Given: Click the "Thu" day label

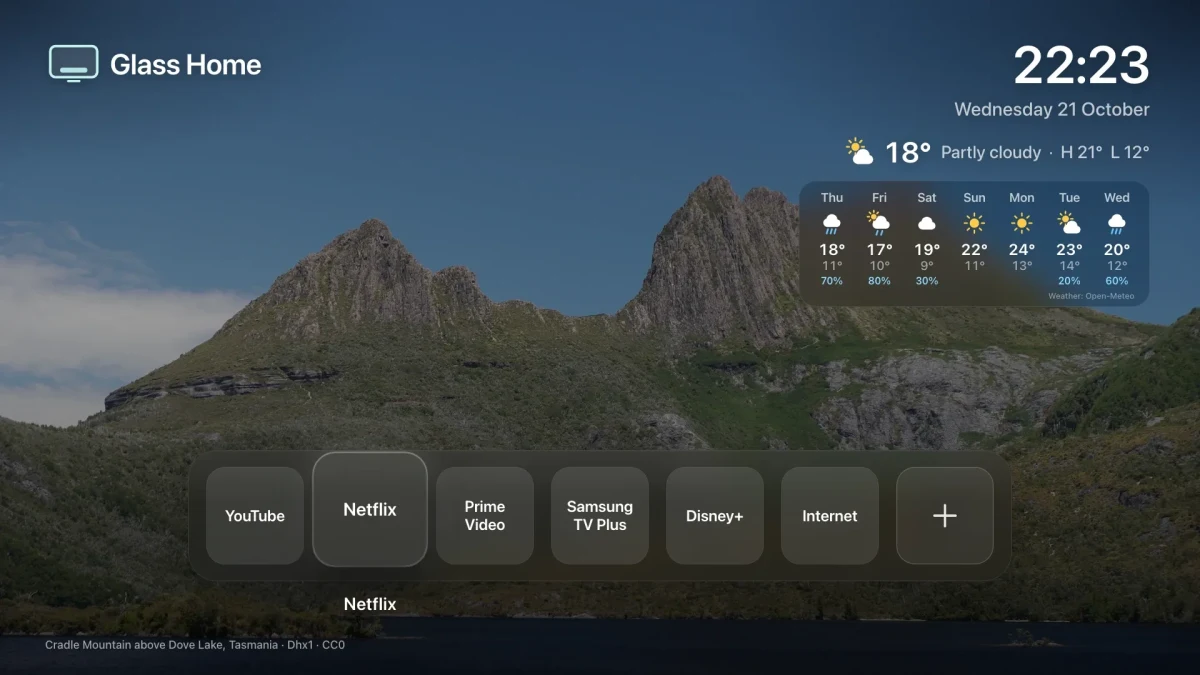Looking at the screenshot, I should [832, 198].
